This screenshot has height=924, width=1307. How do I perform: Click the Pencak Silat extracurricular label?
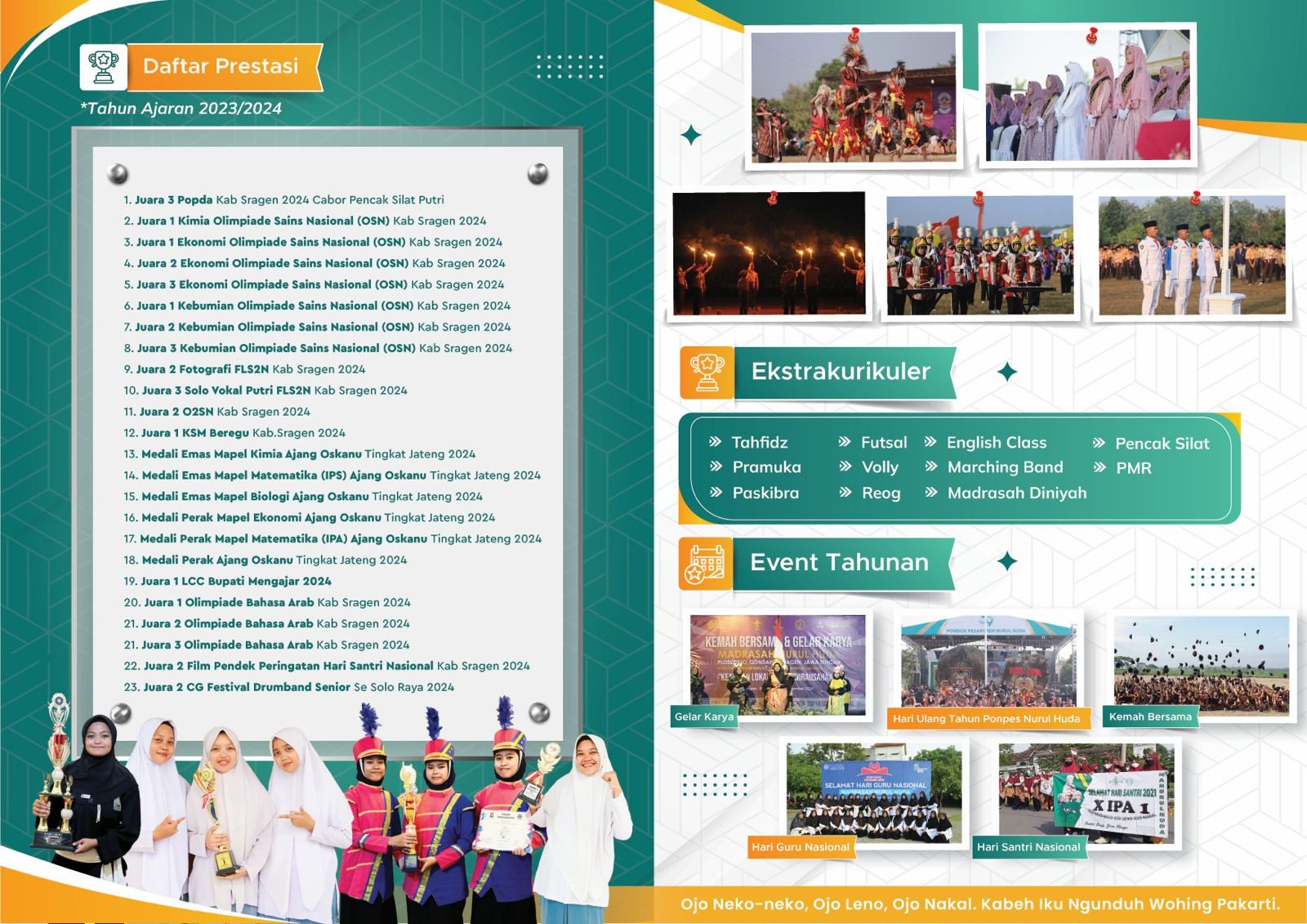click(x=1162, y=444)
